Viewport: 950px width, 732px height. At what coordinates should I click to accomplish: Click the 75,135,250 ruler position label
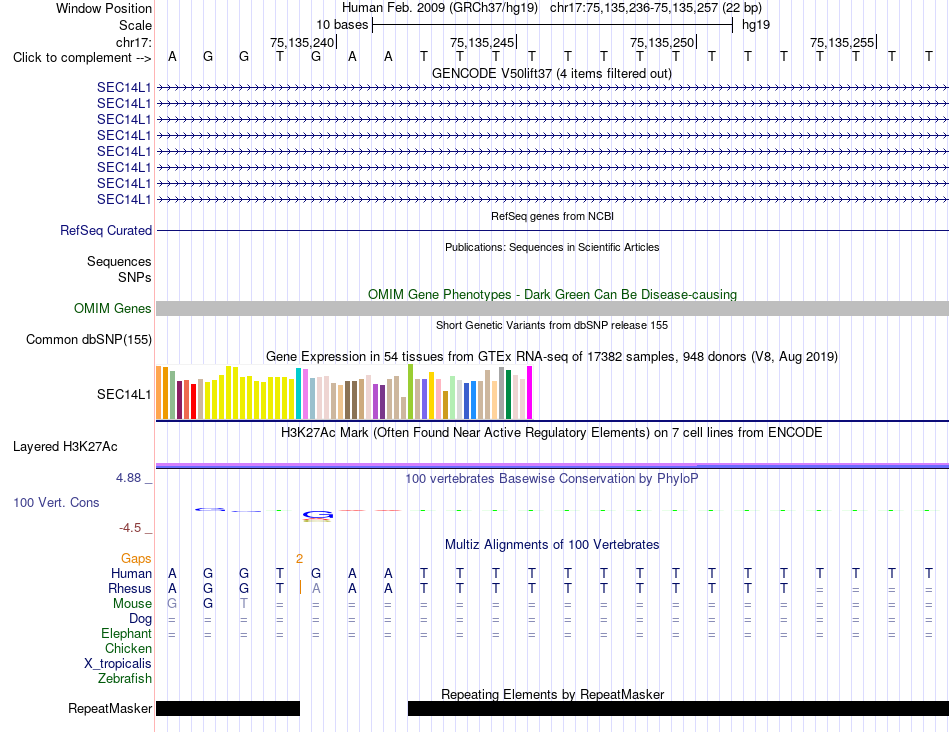pyautogui.click(x=662, y=42)
